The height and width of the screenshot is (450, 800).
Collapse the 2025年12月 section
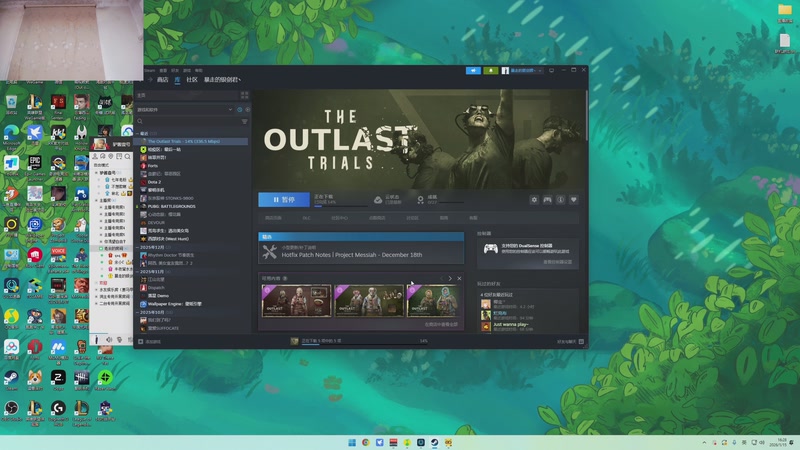pos(137,247)
